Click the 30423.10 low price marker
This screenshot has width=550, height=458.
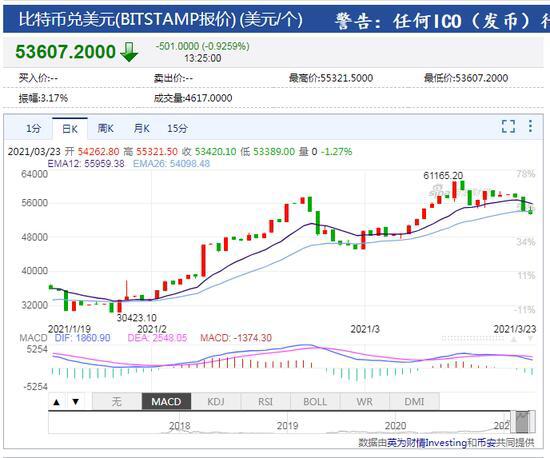coord(136,318)
